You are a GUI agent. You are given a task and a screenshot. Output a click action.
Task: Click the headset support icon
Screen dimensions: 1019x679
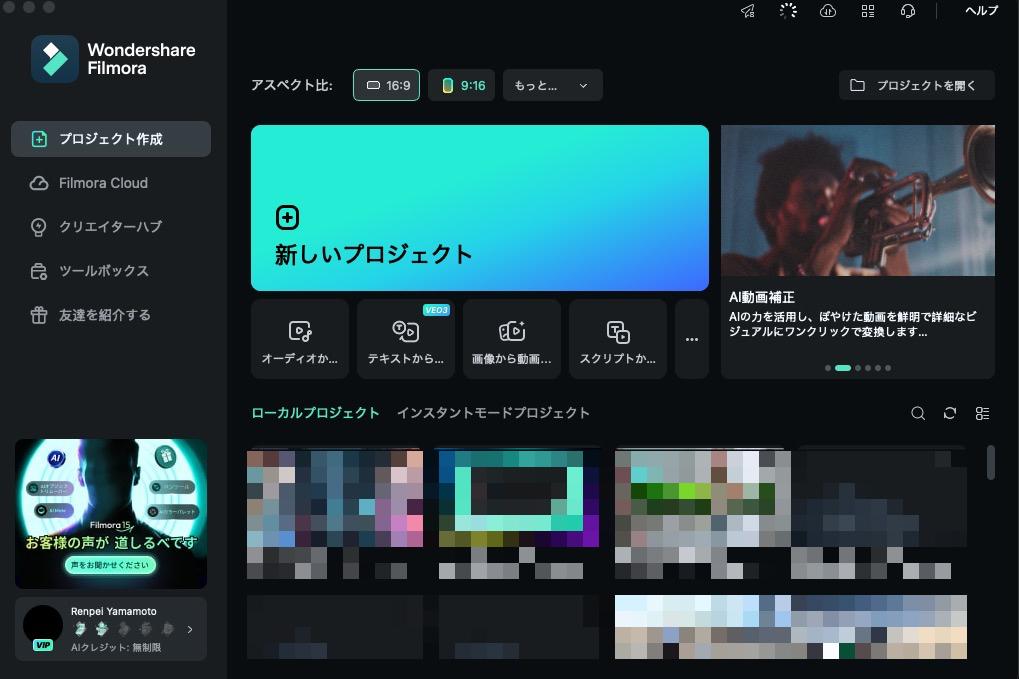906,11
